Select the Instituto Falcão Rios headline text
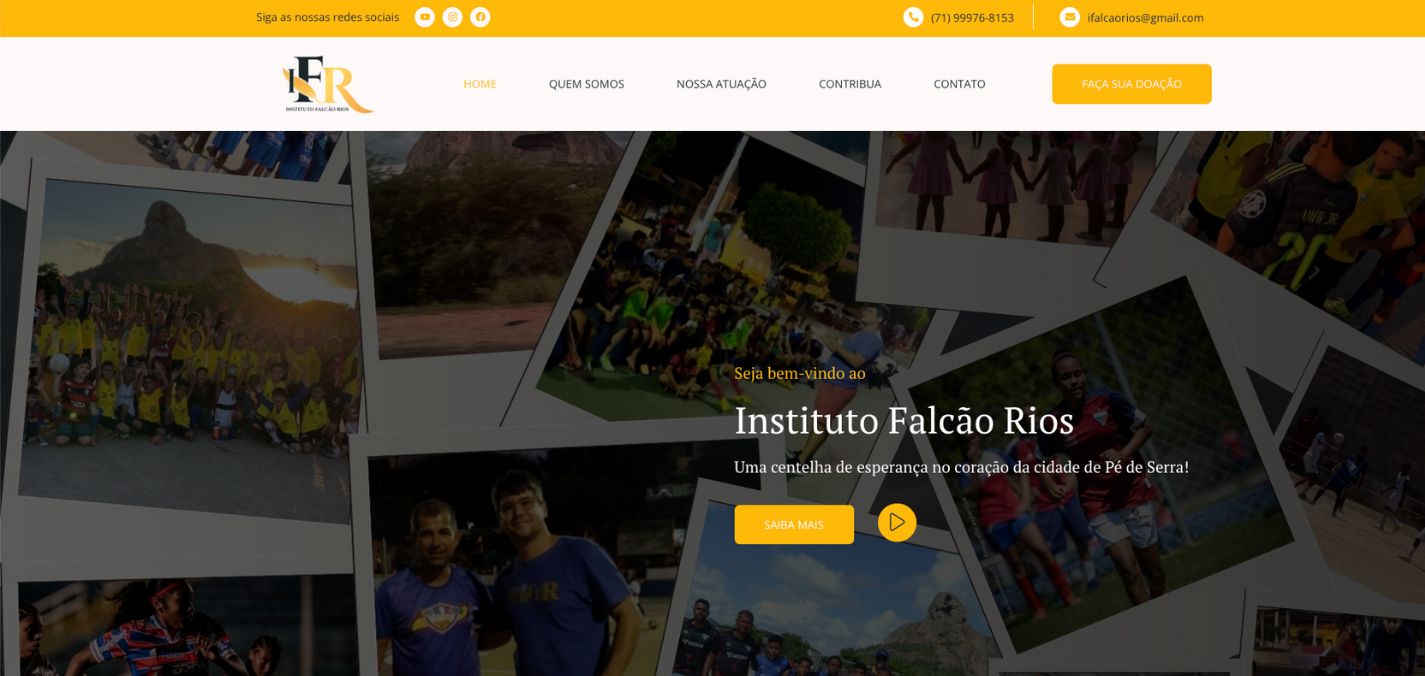The width and height of the screenshot is (1425, 676). (904, 420)
